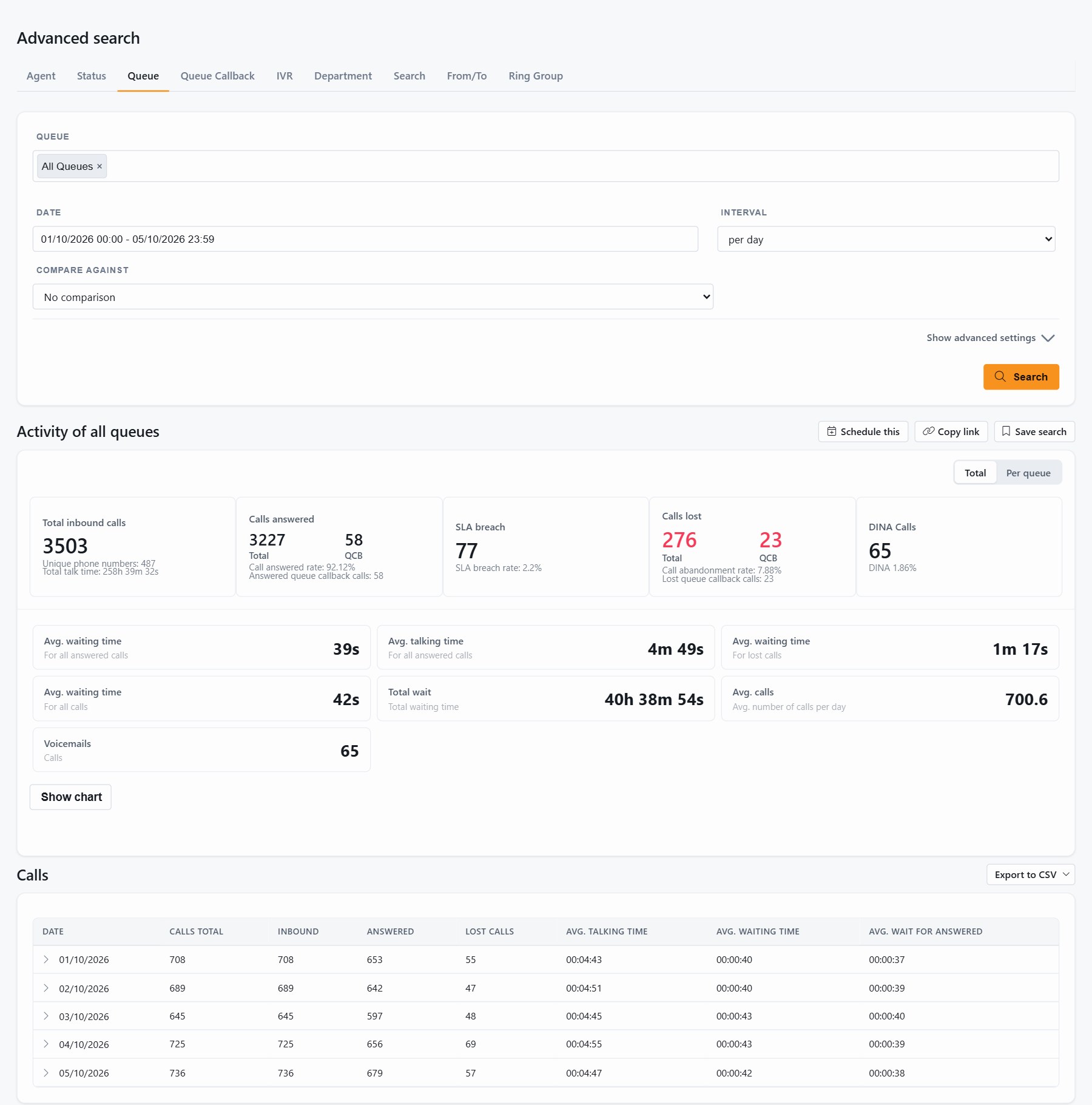
Task: Go to the Department tab
Action: point(343,76)
